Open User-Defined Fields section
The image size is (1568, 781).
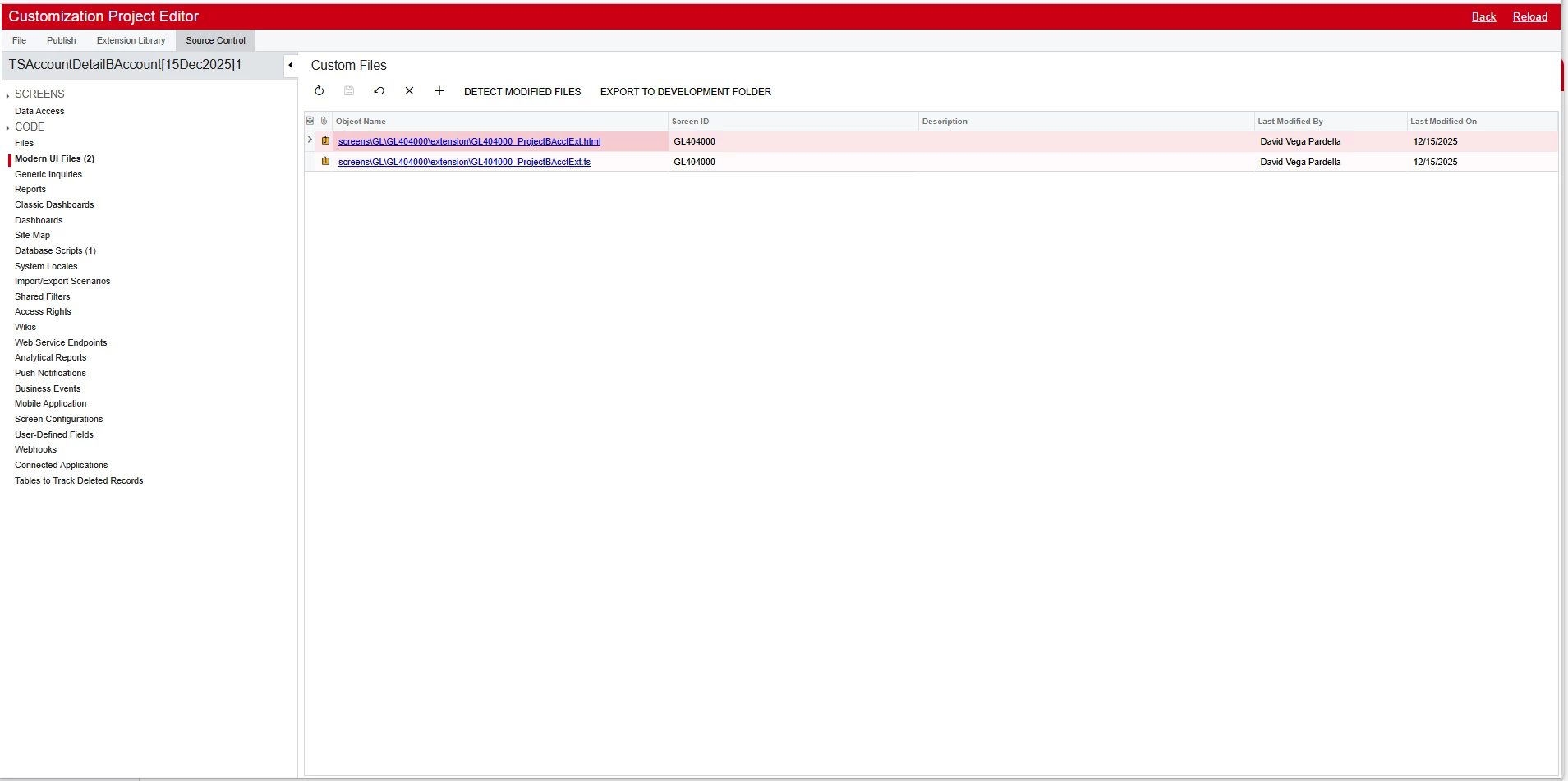pyautogui.click(x=54, y=434)
